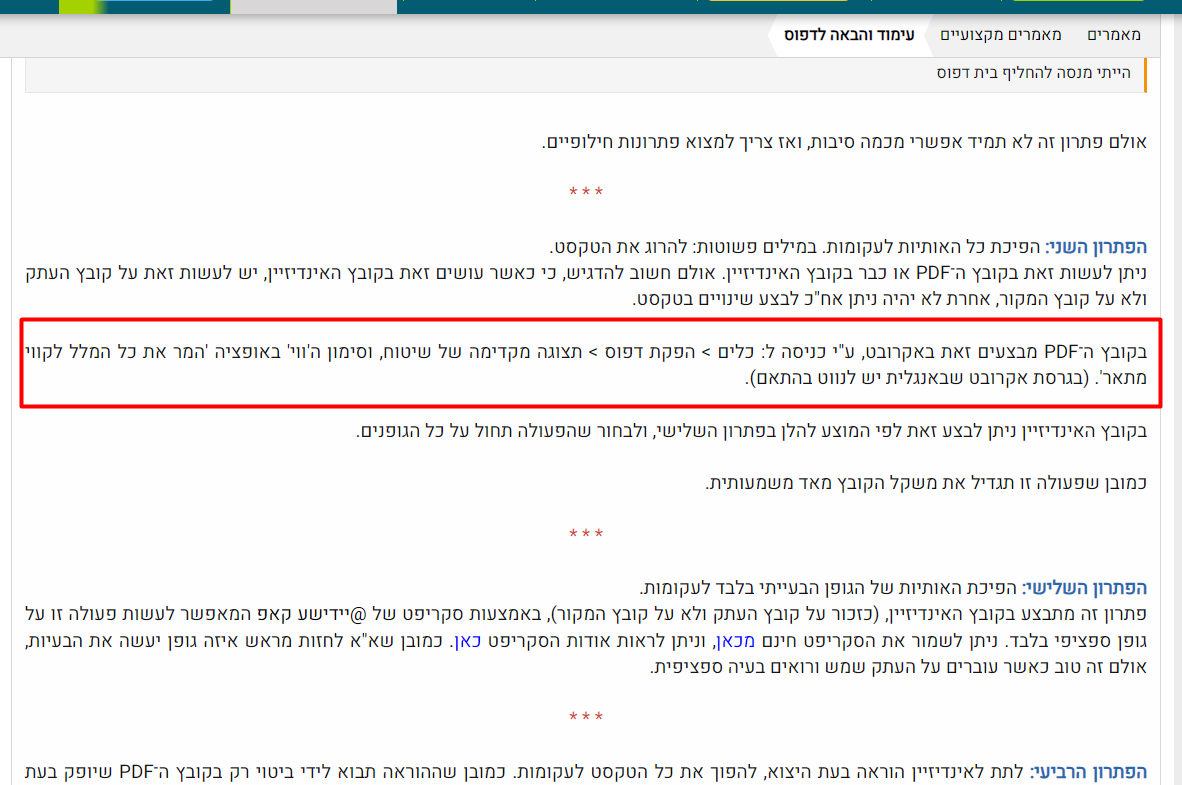Open the מכאן download link for the script
Viewport: 1182px width, 785px height.
coord(735,640)
